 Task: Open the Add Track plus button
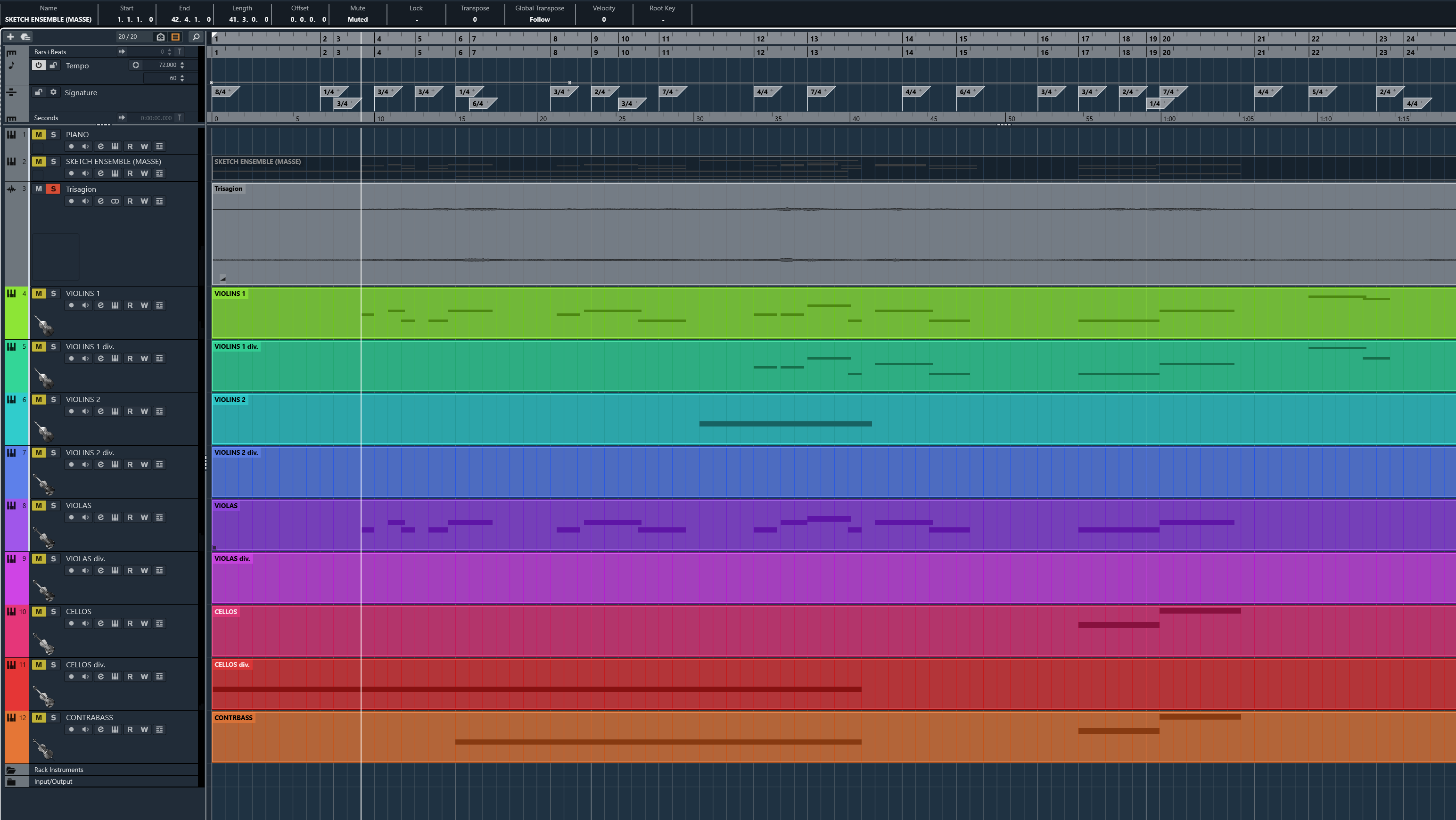10,37
